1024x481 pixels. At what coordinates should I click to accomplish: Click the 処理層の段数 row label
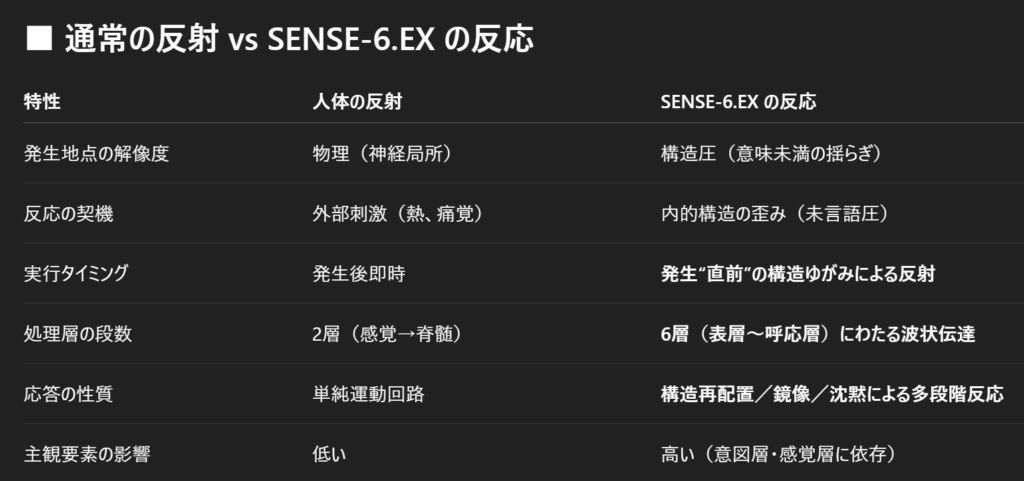click(x=78, y=334)
